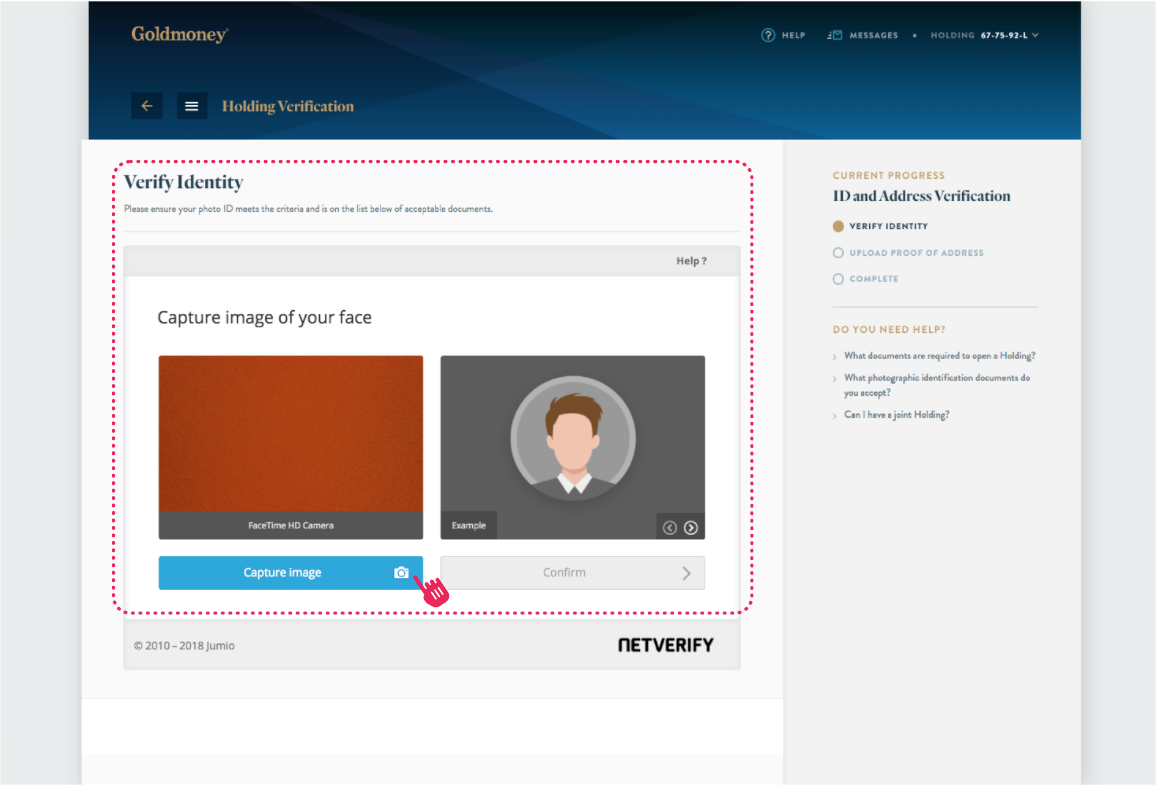Click chevron beside 'What photographic identification documents'
Screen dimensions: 1158x786
coord(835,379)
